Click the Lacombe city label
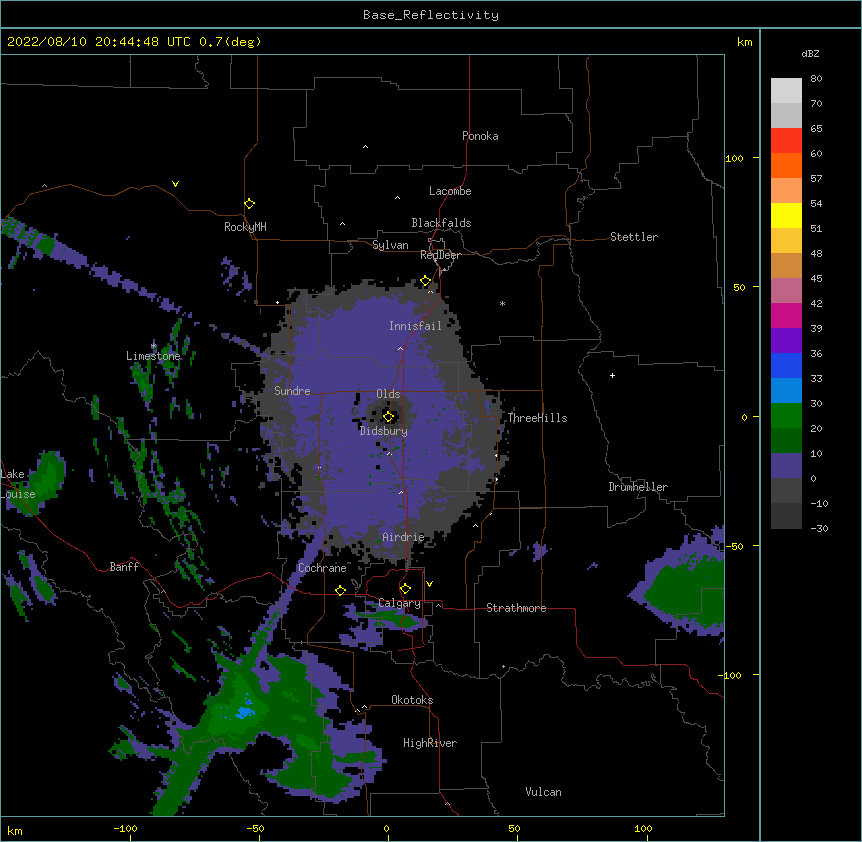 [450, 191]
